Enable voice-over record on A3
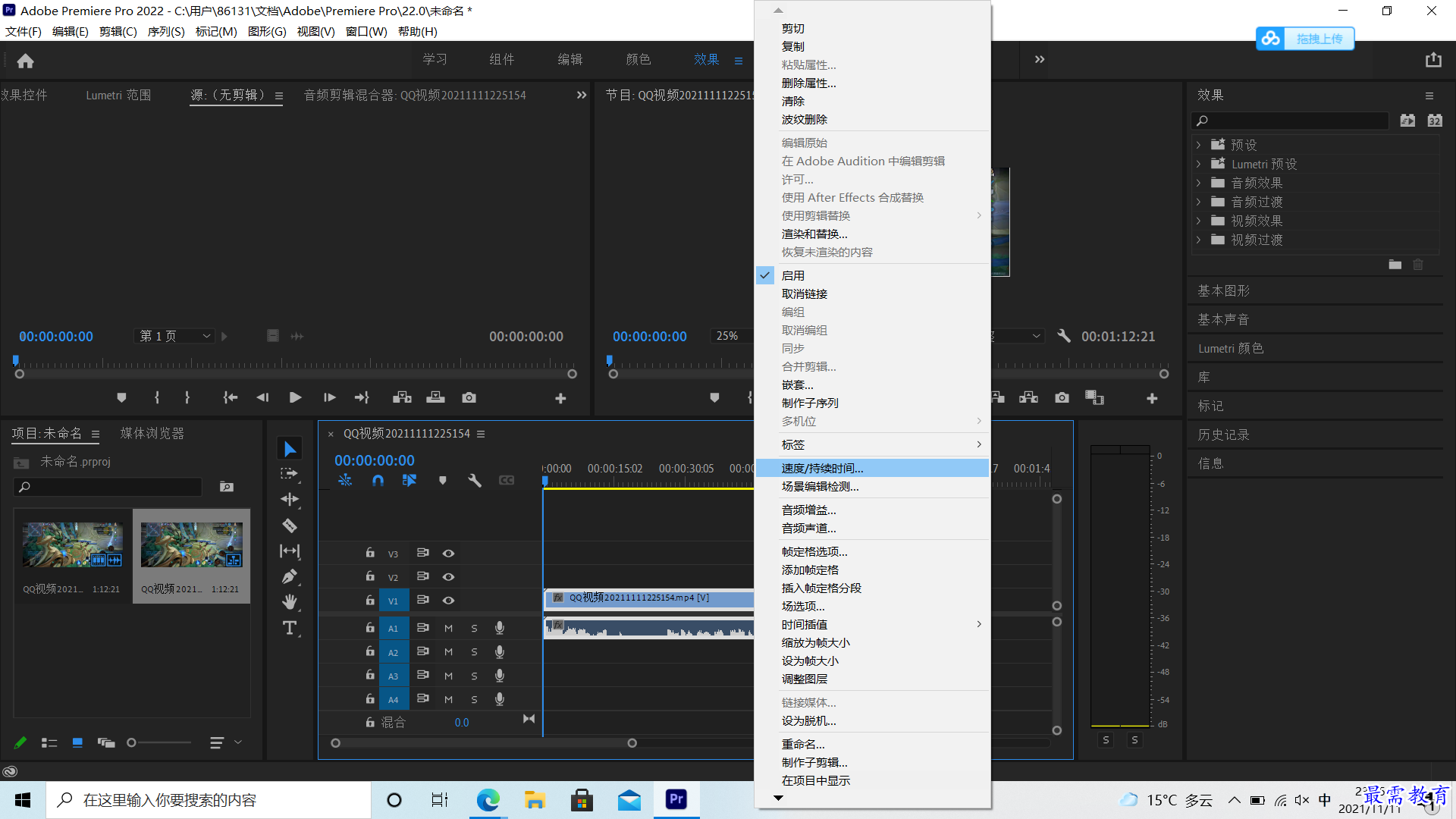1456x819 pixels. [x=500, y=676]
